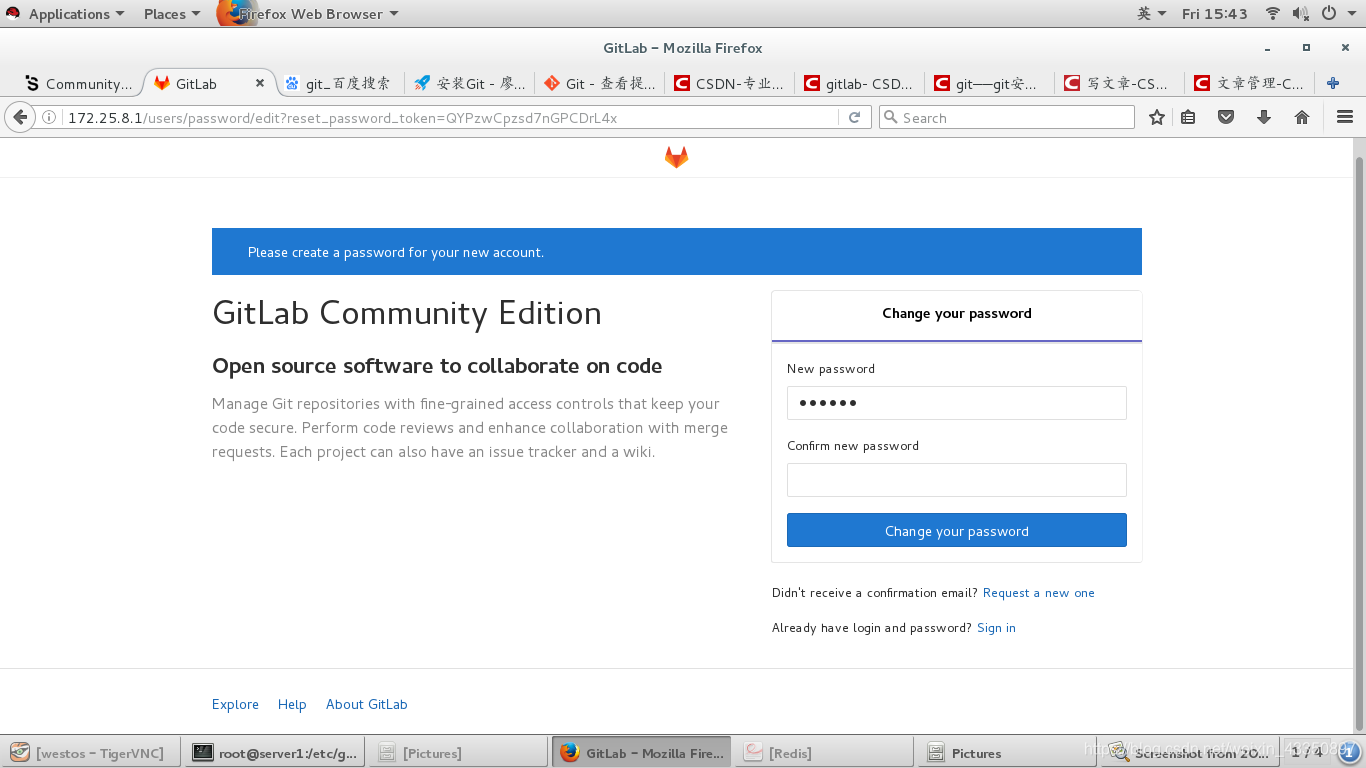Switch to Screenshot from taskbar window

tap(1190, 753)
